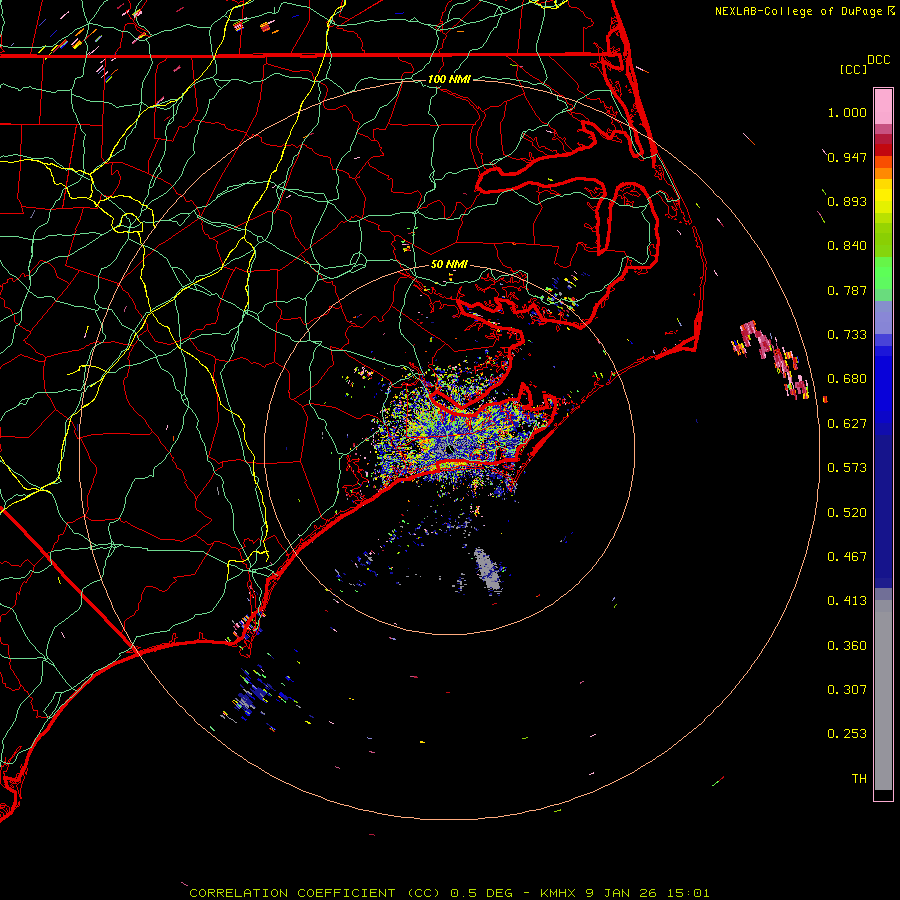The width and height of the screenshot is (900, 900).
Task: Click the [CC] units label
Action: tap(853, 69)
